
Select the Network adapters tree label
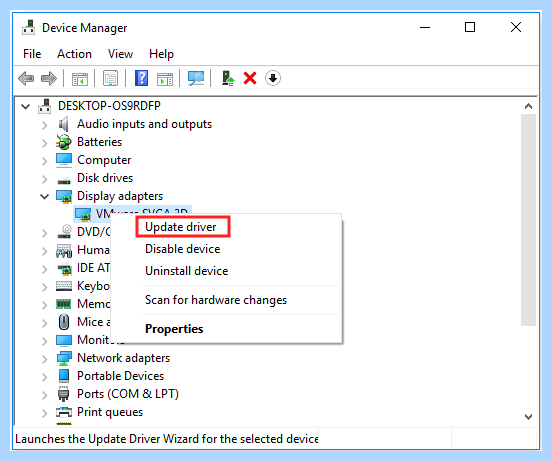124,358
